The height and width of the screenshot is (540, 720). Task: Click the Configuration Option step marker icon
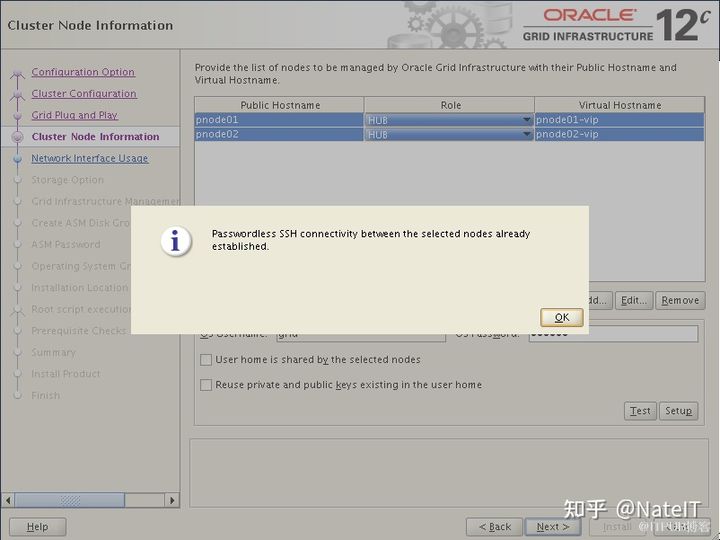click(17, 73)
